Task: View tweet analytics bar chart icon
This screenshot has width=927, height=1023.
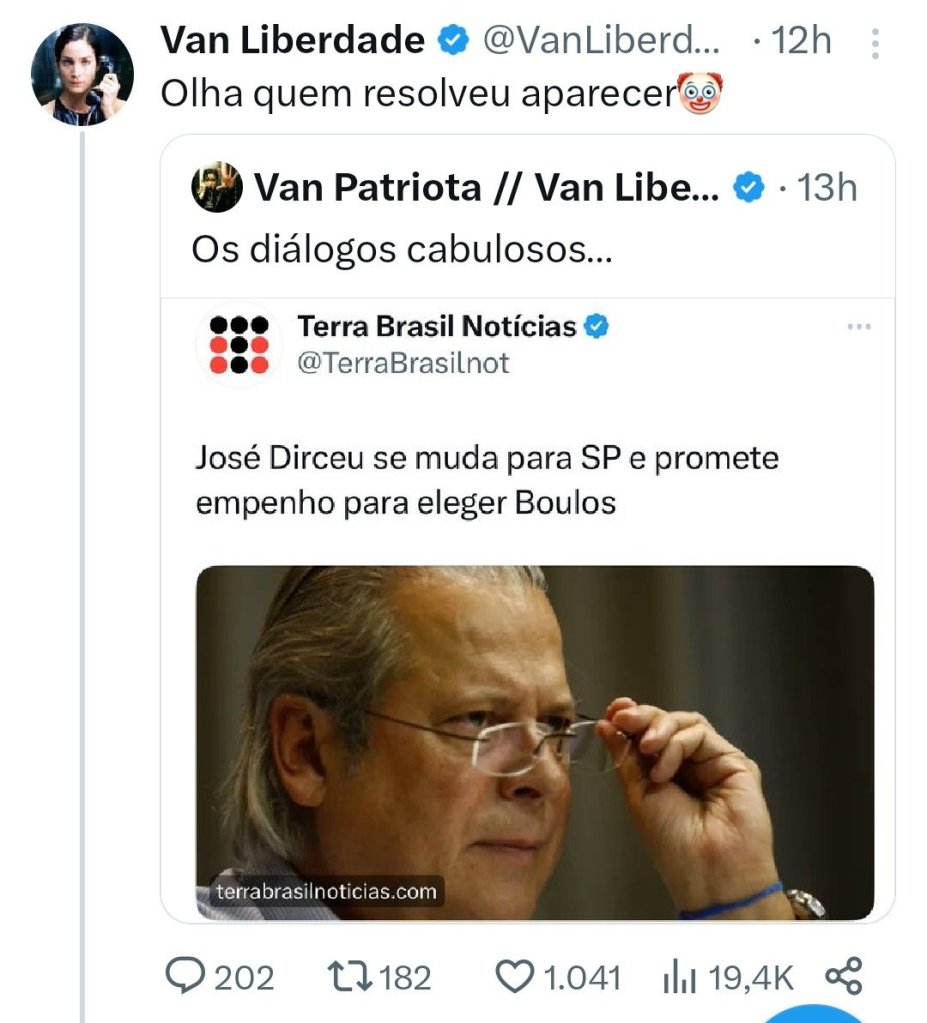Action: pos(680,978)
